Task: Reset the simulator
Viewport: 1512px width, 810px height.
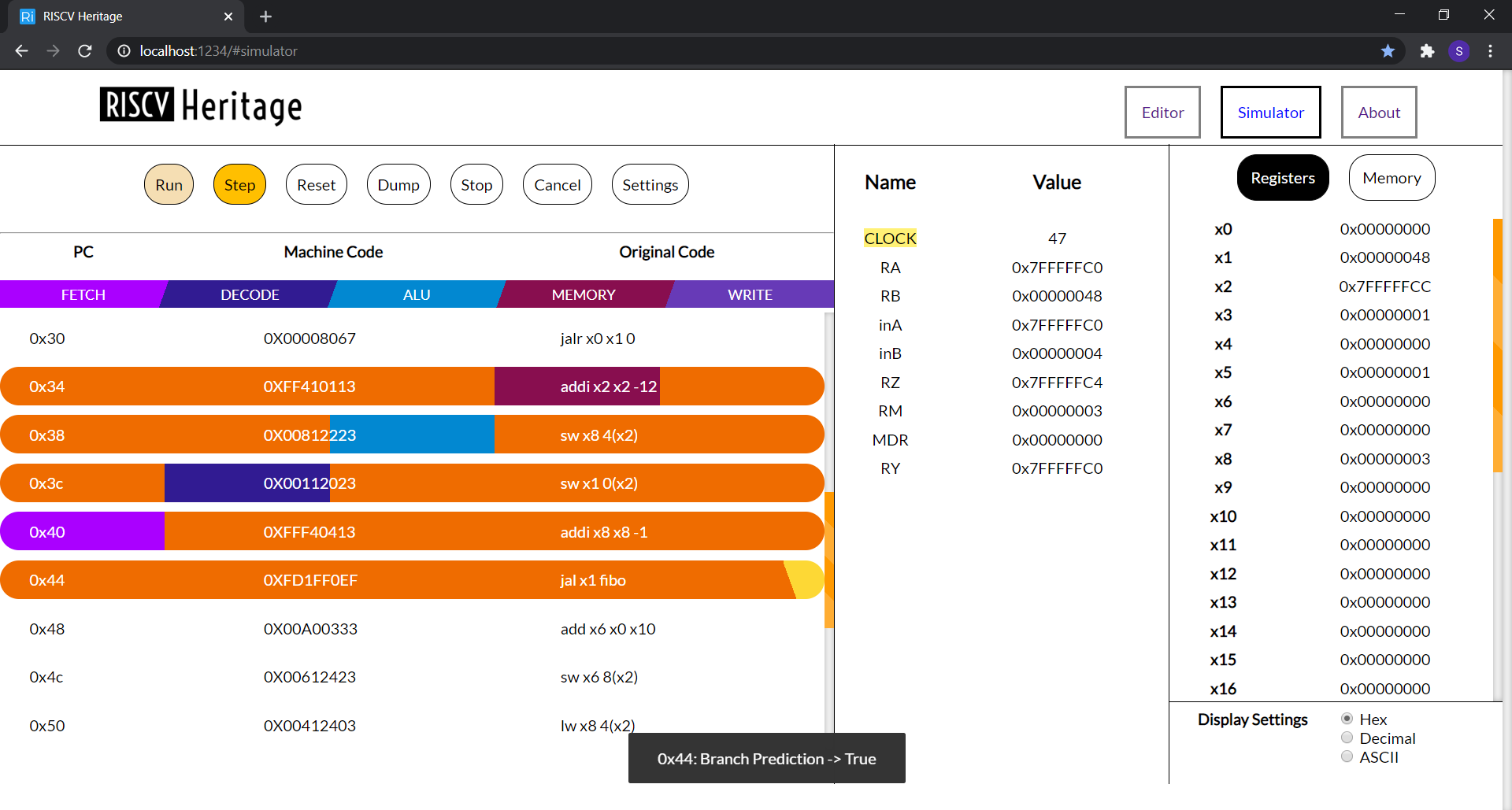Action: pos(316,184)
